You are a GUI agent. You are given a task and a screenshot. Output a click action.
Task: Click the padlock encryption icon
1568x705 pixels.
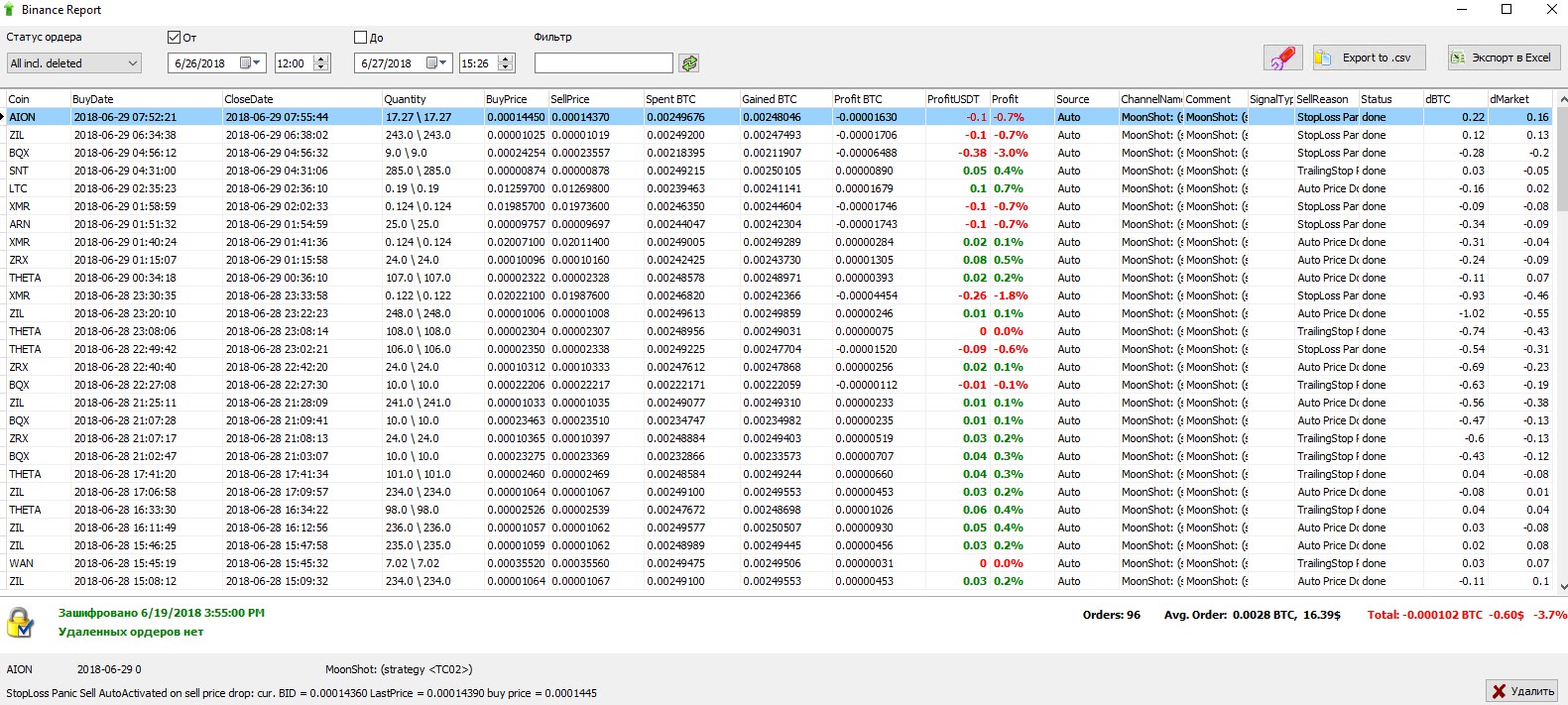click(20, 623)
